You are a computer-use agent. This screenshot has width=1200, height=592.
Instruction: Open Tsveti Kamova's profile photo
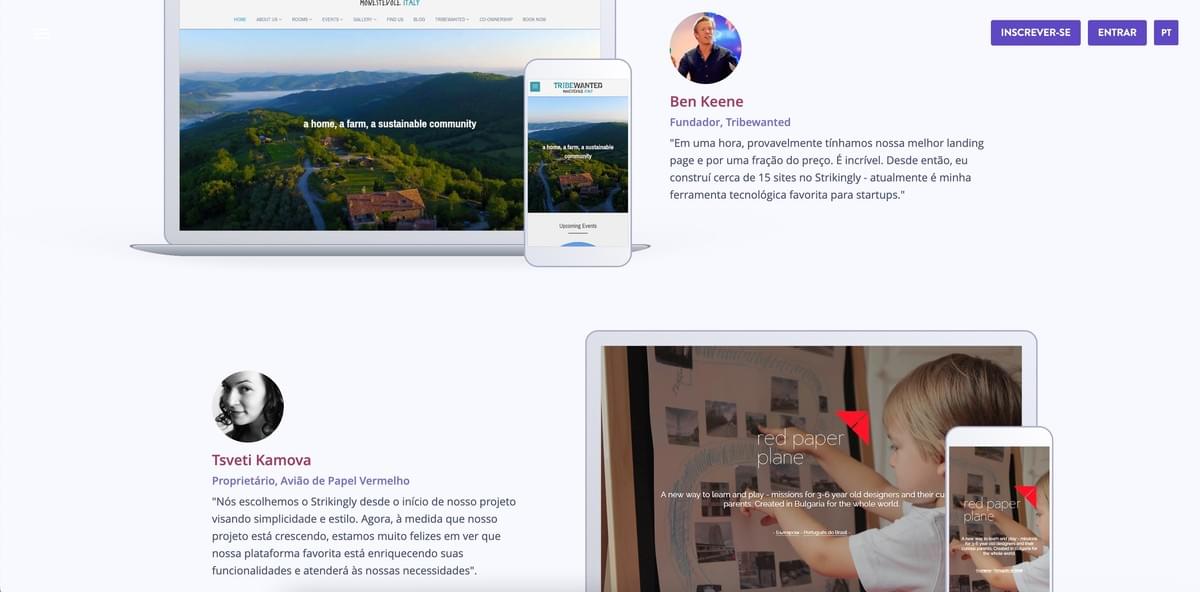tap(248, 405)
